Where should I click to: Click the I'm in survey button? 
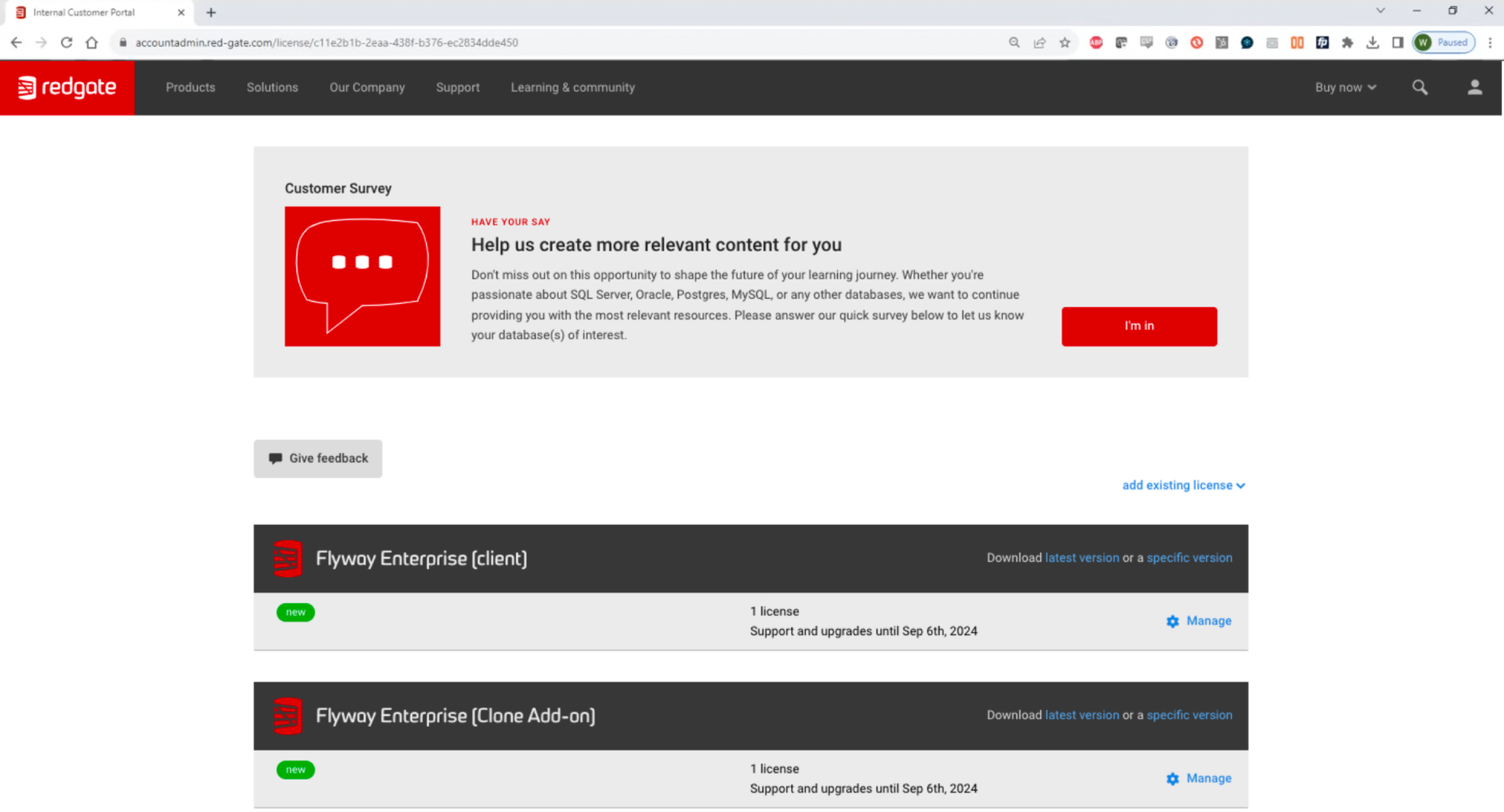1138,326
